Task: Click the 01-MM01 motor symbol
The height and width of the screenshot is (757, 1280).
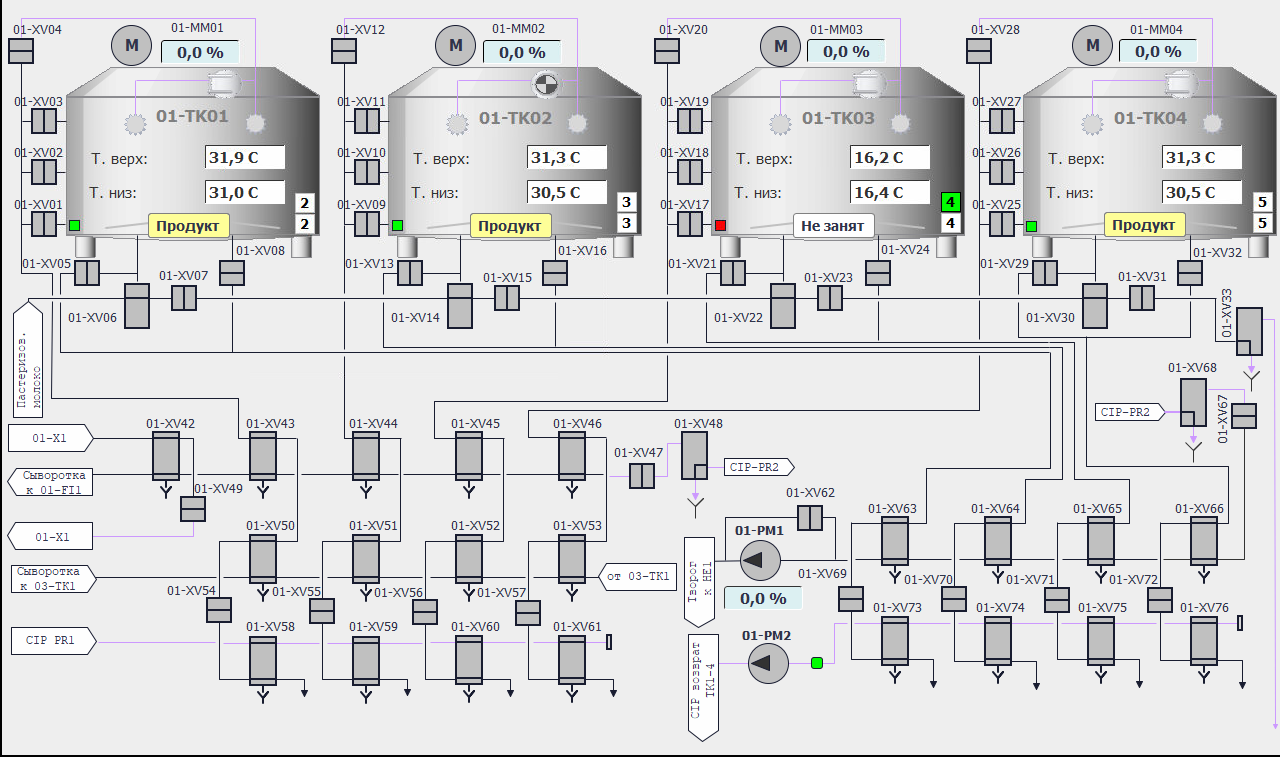Action: tap(129, 44)
